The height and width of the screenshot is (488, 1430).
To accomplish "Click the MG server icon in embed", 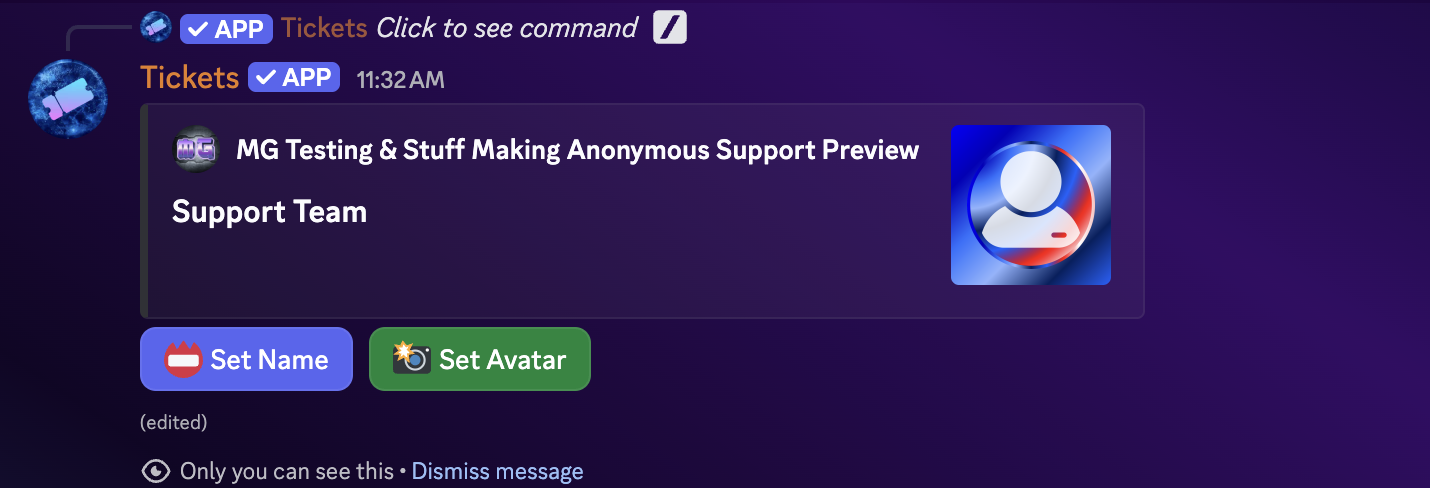I will (x=196, y=150).
